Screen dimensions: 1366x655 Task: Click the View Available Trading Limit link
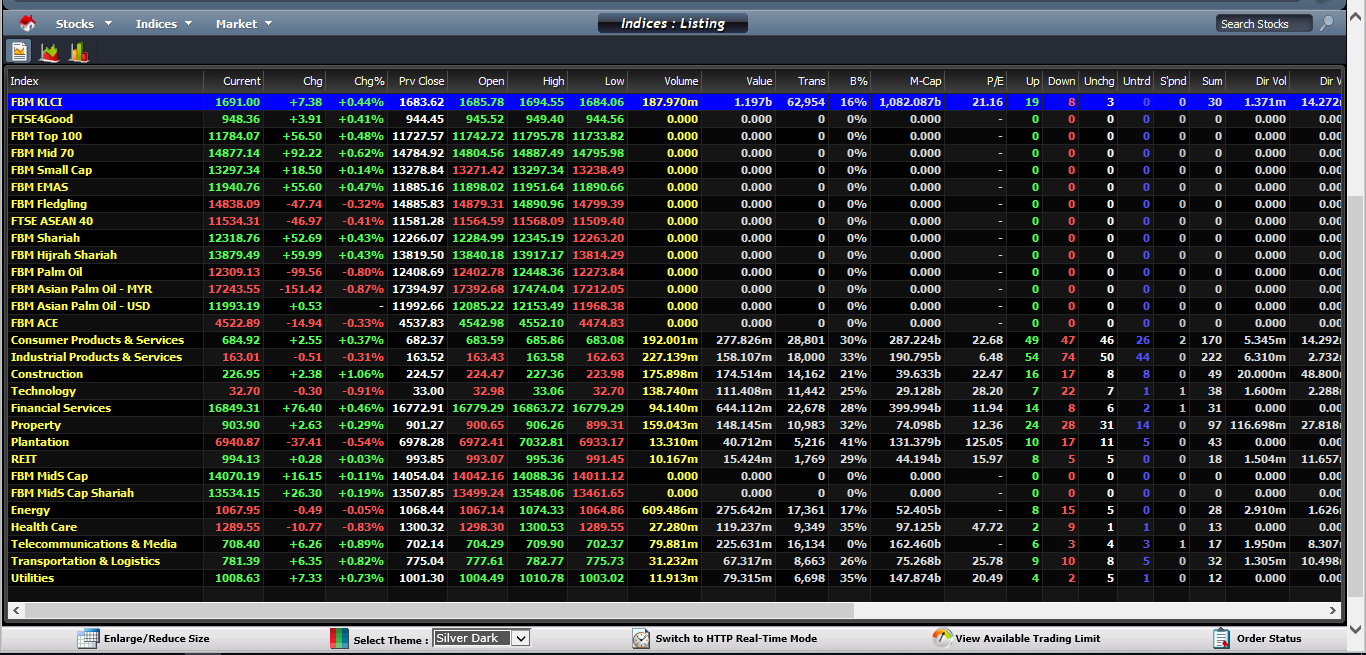(x=1027, y=638)
